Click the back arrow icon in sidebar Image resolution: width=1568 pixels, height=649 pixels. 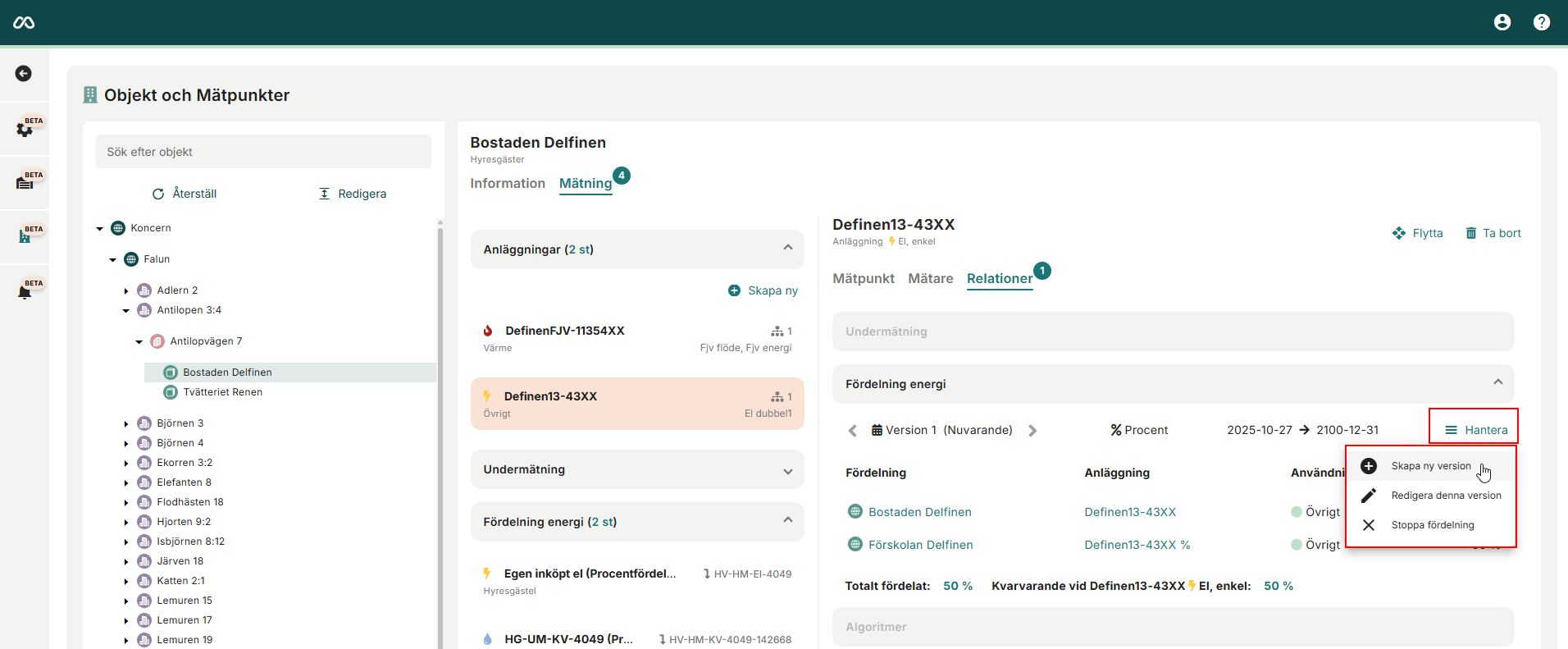point(24,74)
